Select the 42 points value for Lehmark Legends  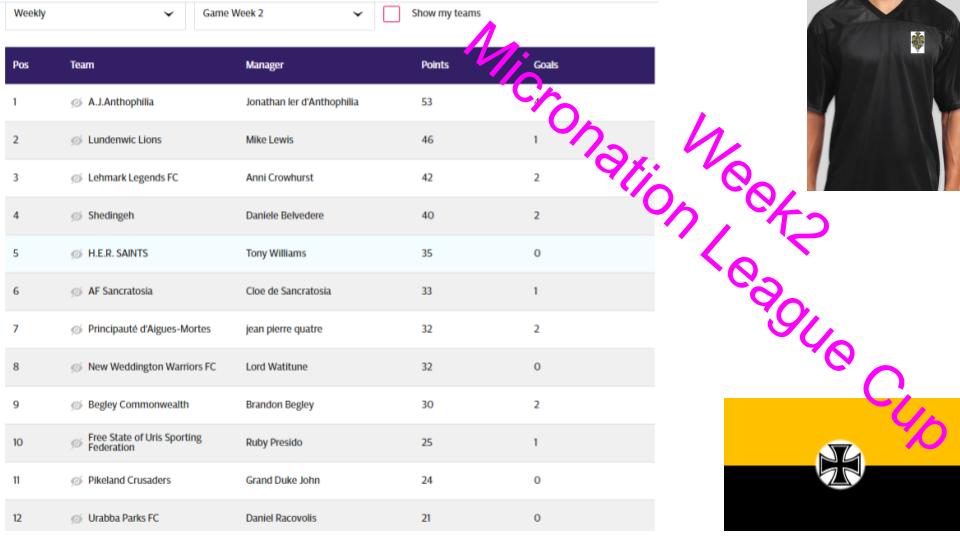pos(427,178)
